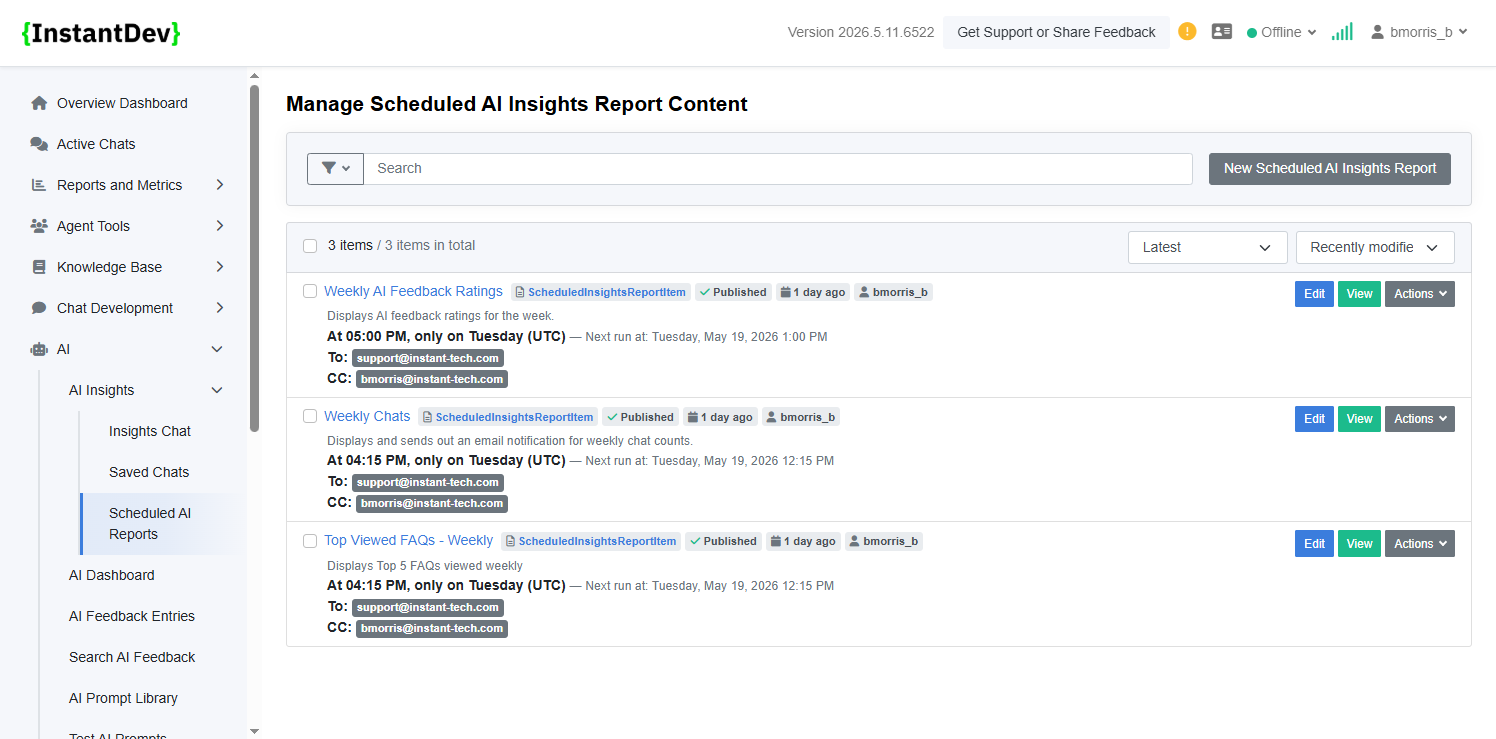The image size is (1496, 739).
Task: Click the green signal strength bars icon
Action: [1342, 32]
